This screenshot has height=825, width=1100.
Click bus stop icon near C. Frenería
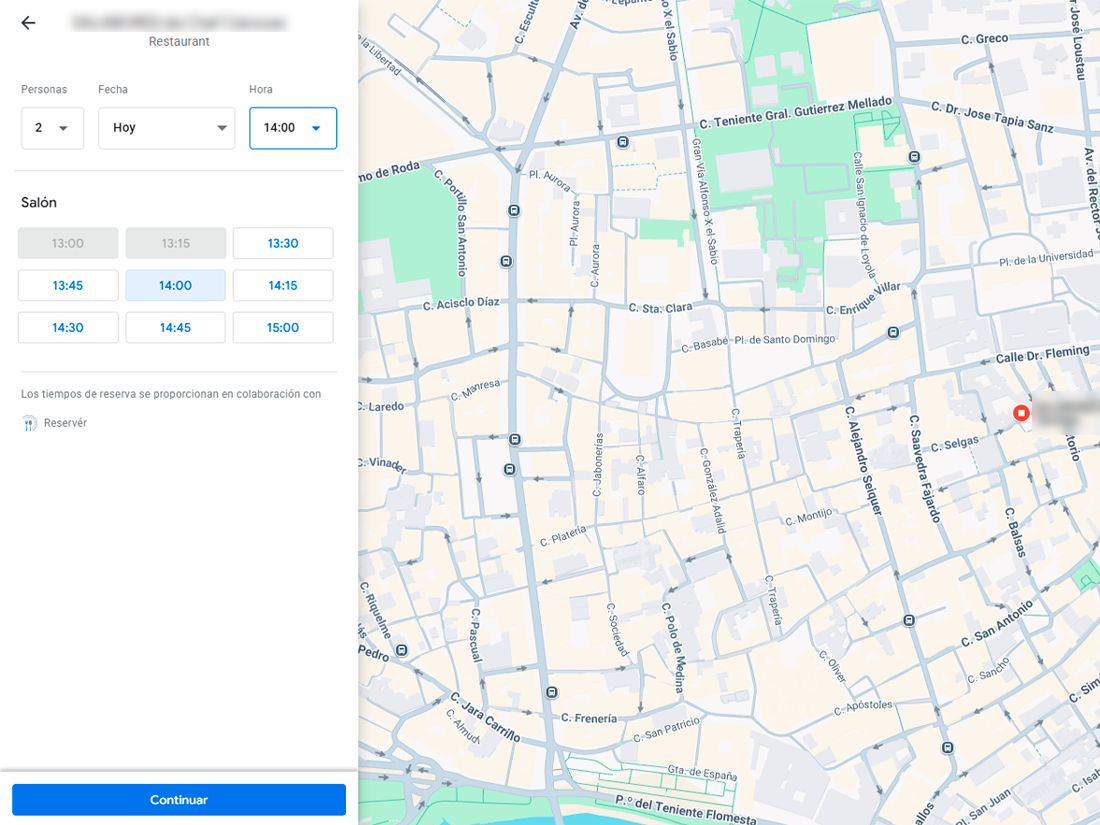click(x=552, y=693)
